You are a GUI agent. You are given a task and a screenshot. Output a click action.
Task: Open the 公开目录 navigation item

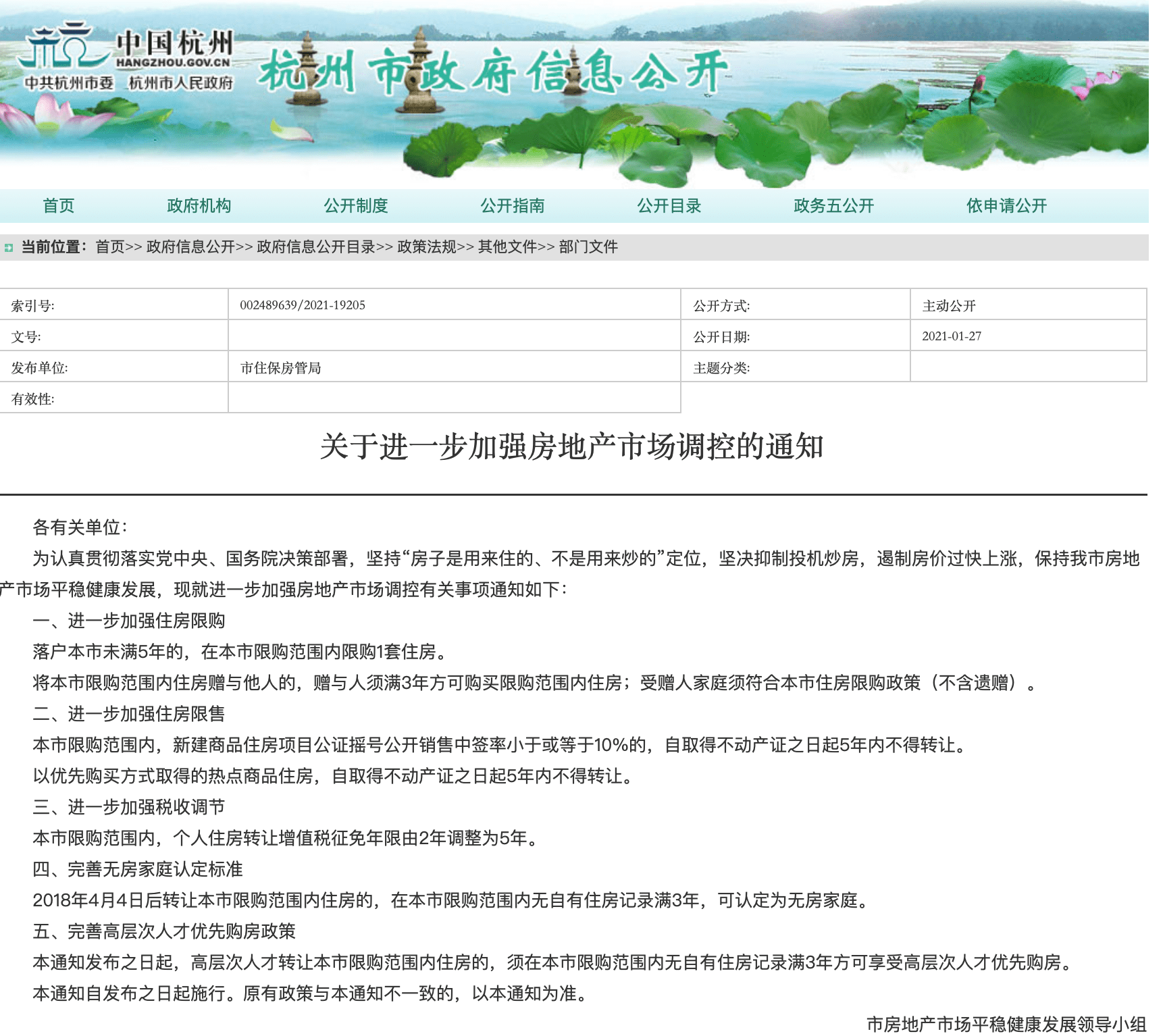click(668, 206)
